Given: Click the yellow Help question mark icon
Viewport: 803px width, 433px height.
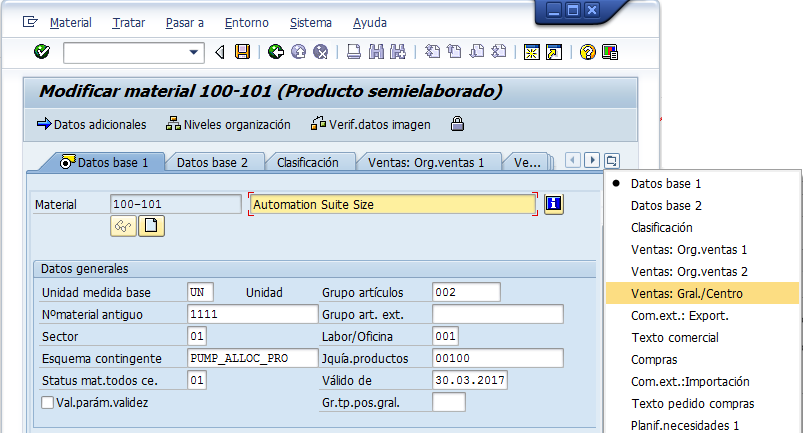Looking at the screenshot, I should [x=587, y=52].
